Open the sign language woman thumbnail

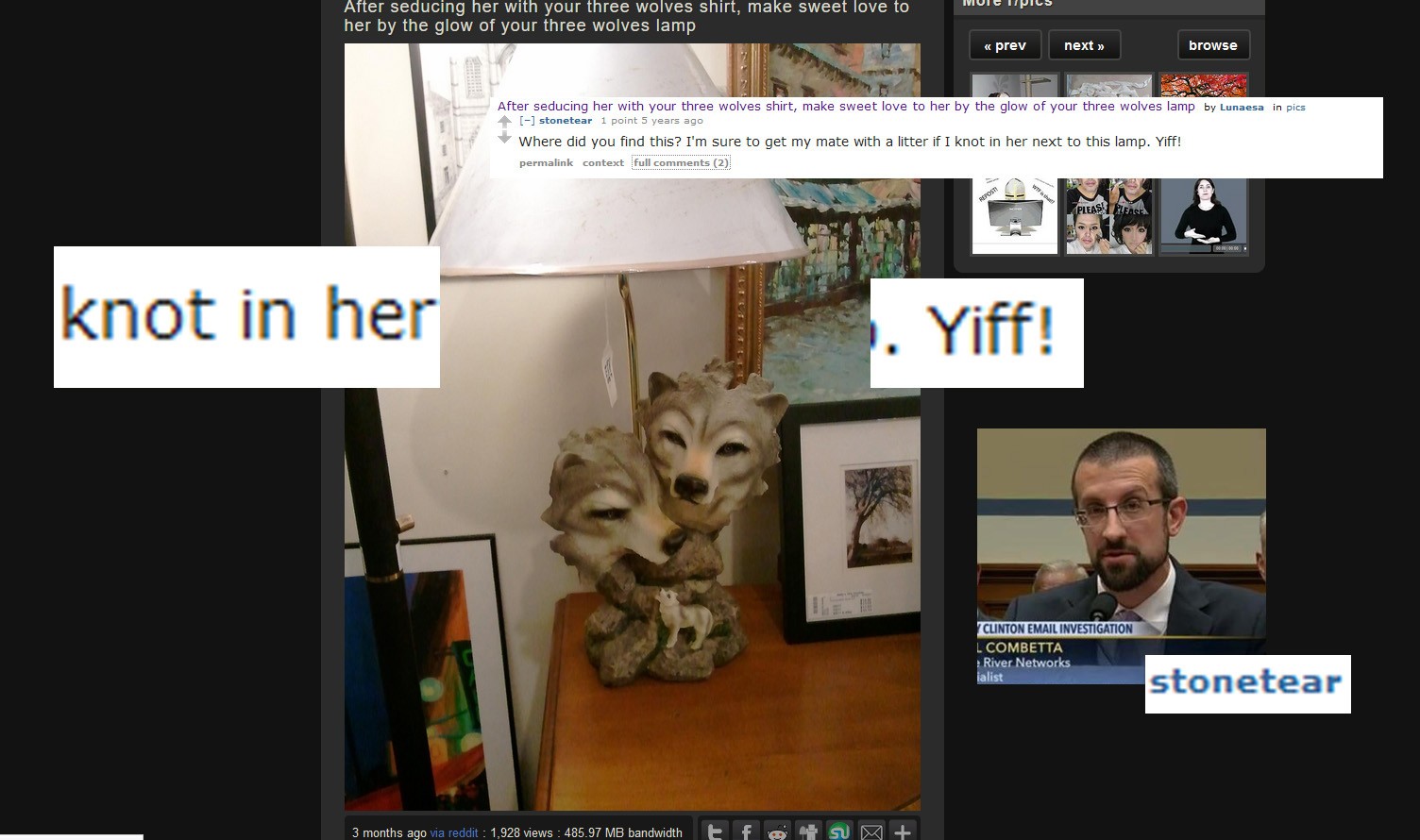point(1204,215)
